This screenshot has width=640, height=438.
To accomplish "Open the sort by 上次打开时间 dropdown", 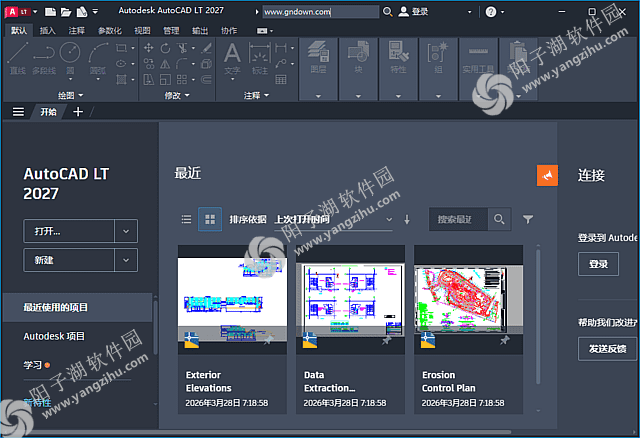I will (333, 220).
